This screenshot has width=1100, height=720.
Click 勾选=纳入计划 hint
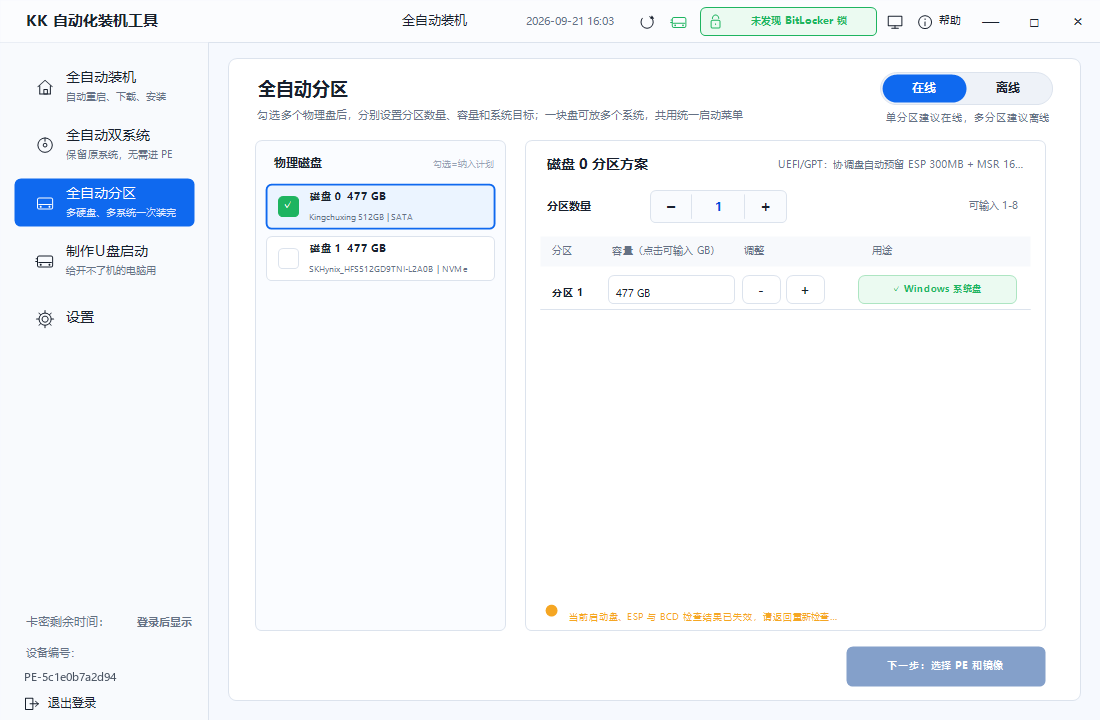[x=463, y=164]
